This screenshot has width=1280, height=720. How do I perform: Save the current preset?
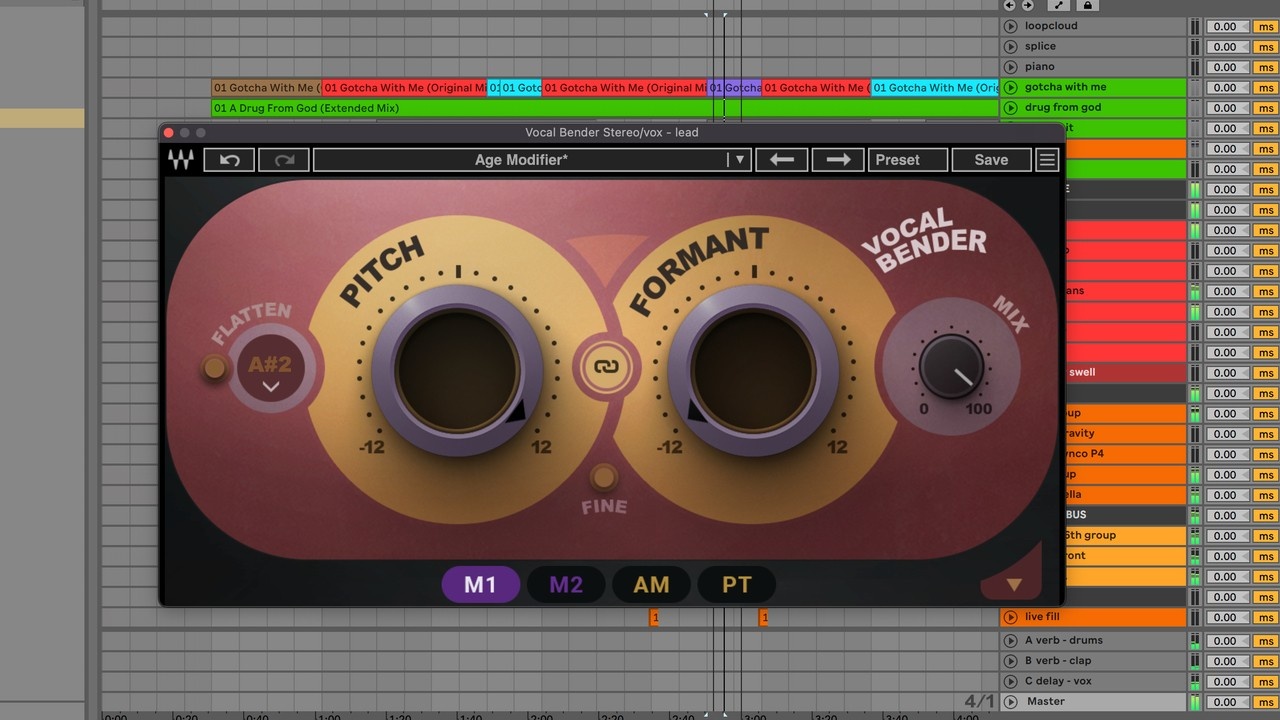(991, 160)
